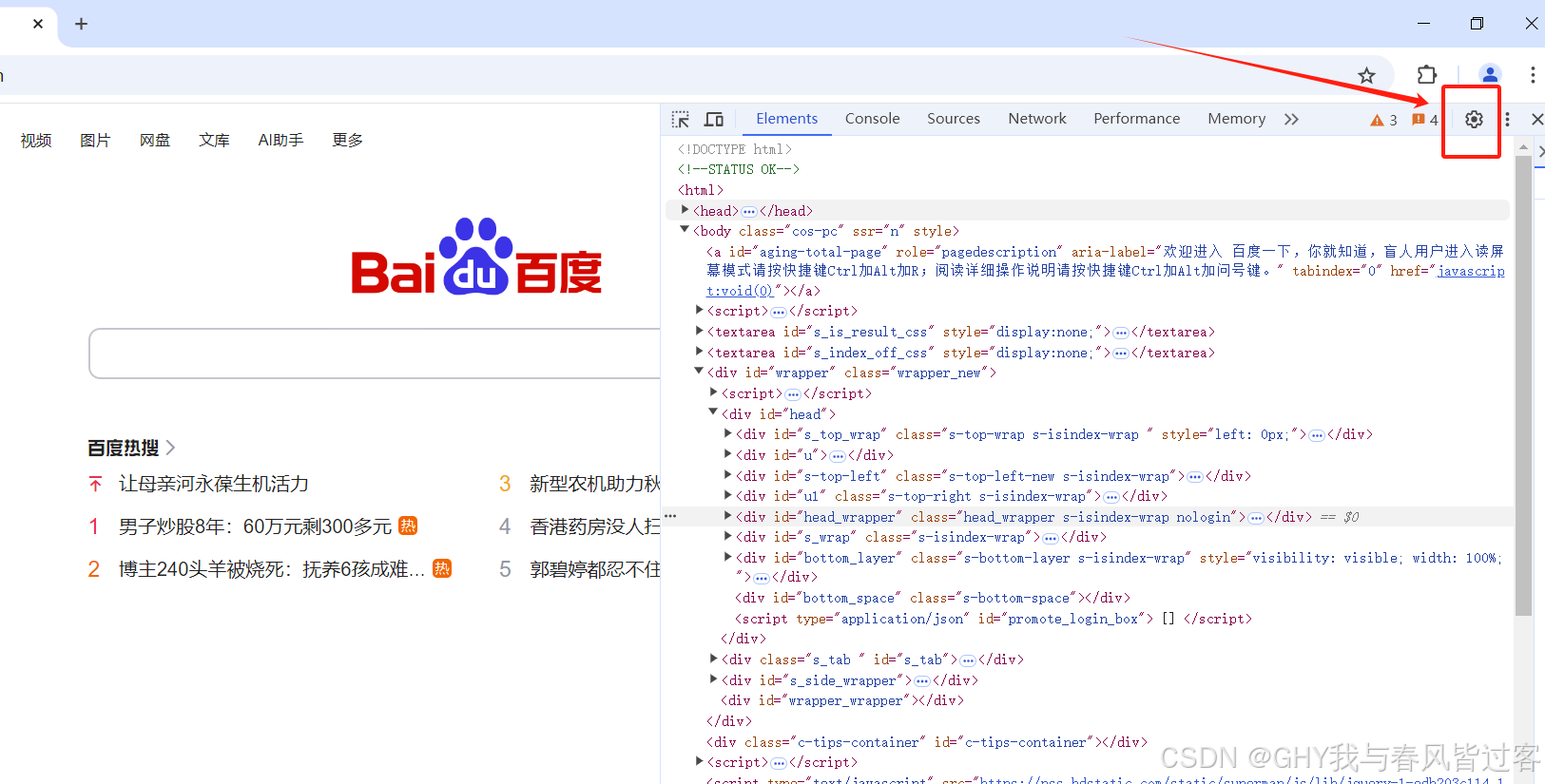Open the Chrome profile avatar
The image size is (1545, 784).
click(1490, 74)
